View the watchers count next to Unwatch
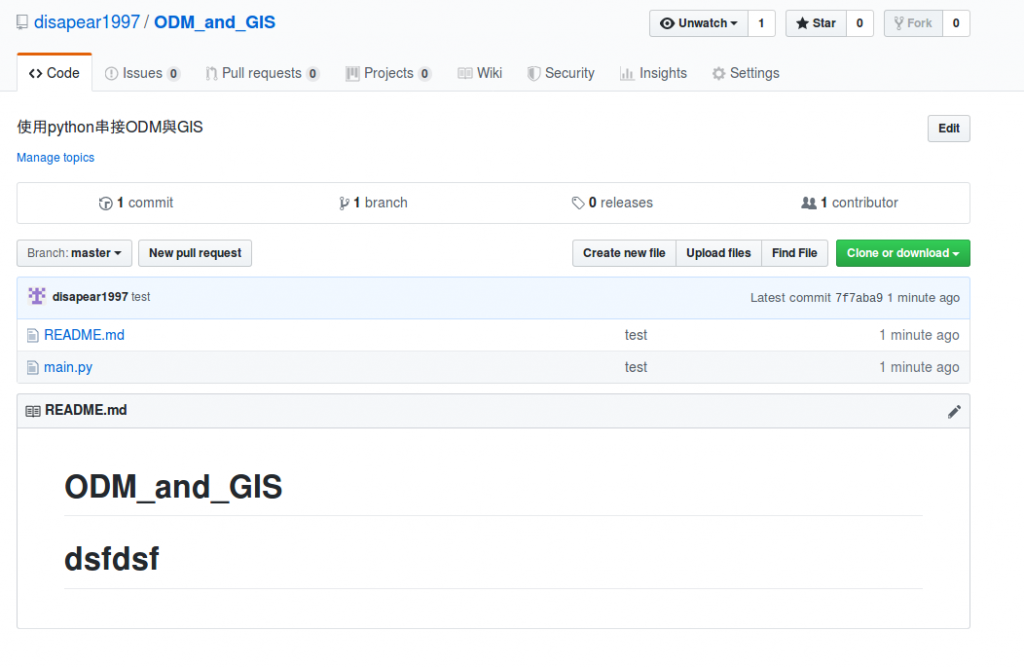 761,24
